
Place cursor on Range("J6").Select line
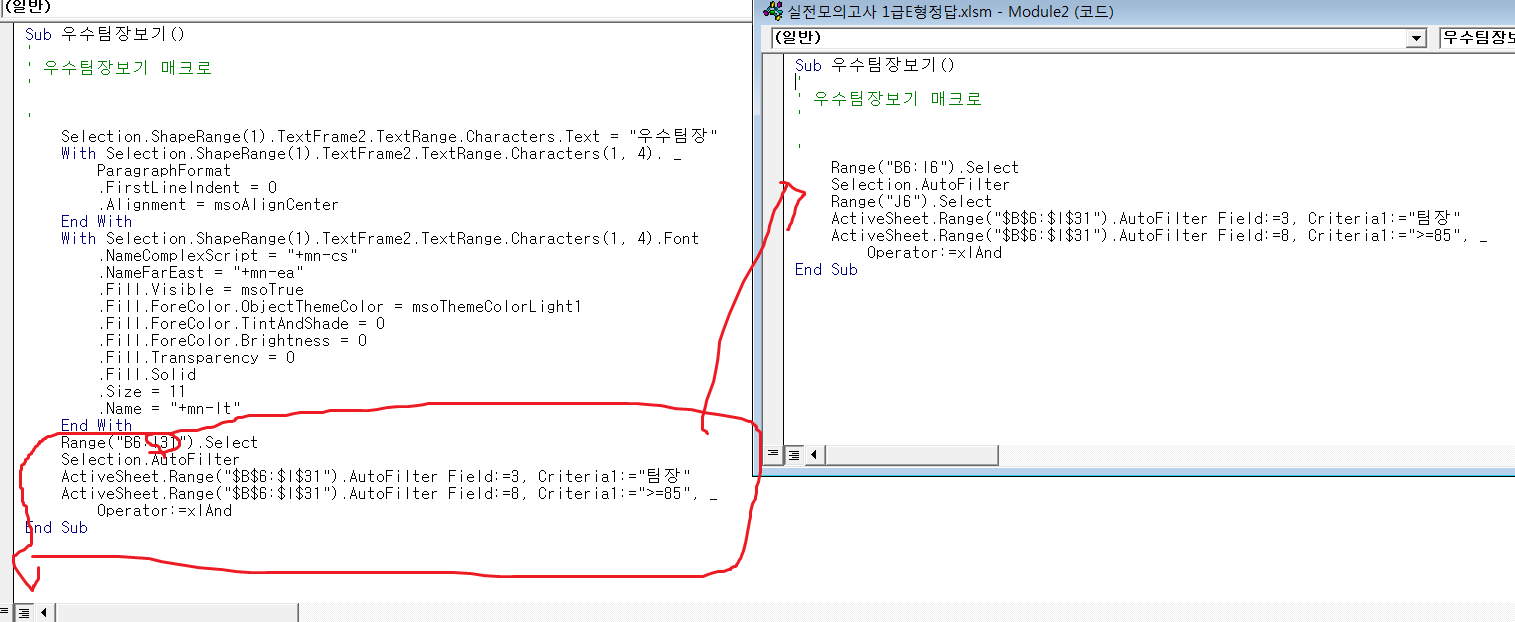pyautogui.click(x=910, y=201)
